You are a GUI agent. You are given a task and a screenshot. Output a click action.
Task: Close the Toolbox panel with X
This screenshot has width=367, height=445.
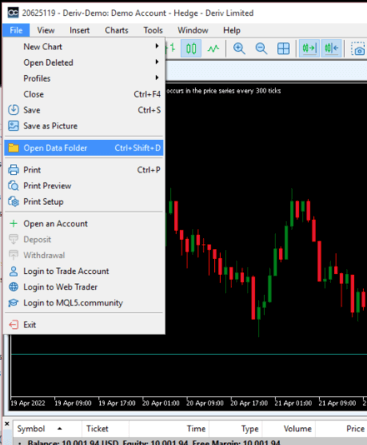tap(7, 424)
